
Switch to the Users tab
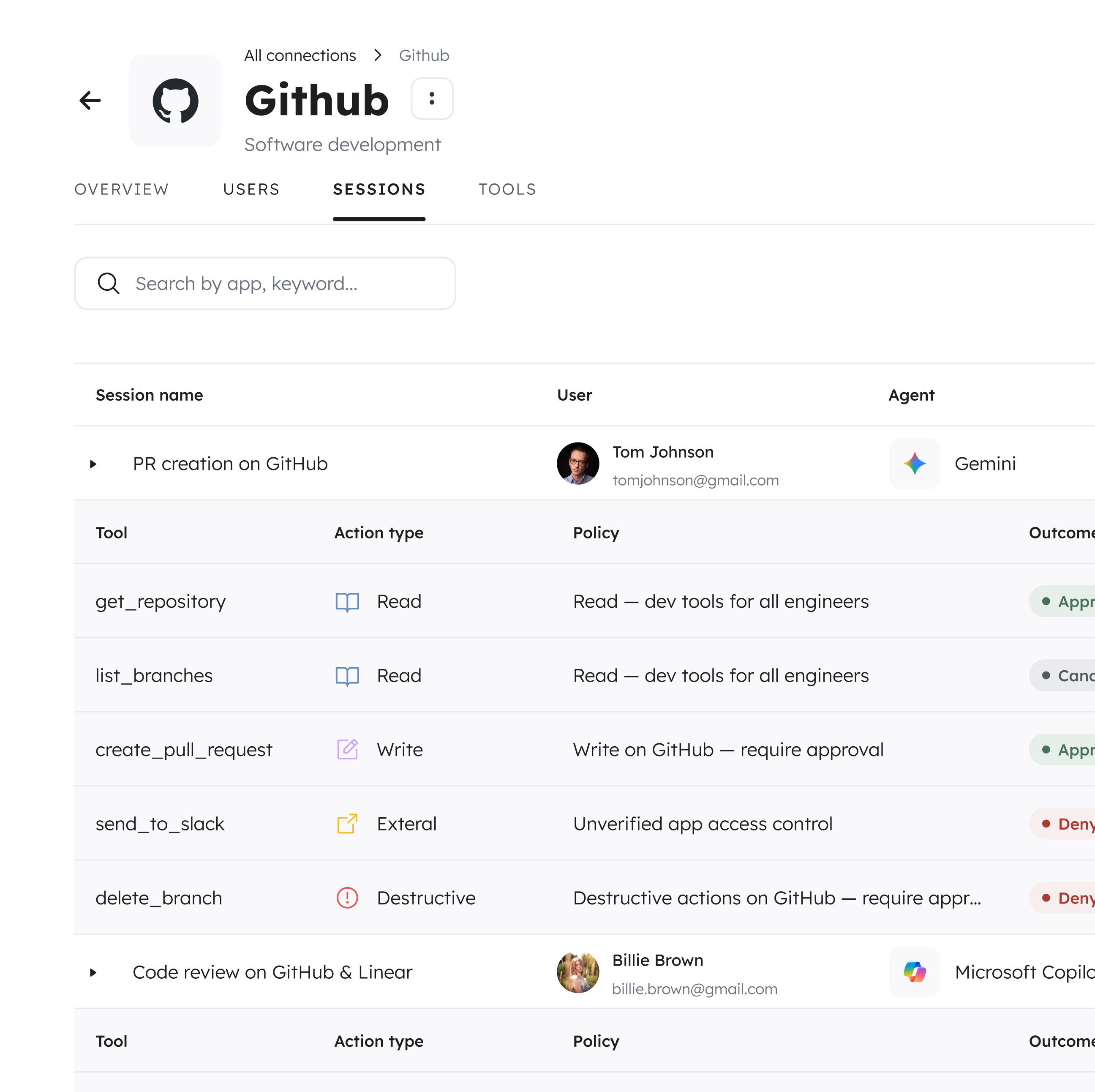(251, 189)
